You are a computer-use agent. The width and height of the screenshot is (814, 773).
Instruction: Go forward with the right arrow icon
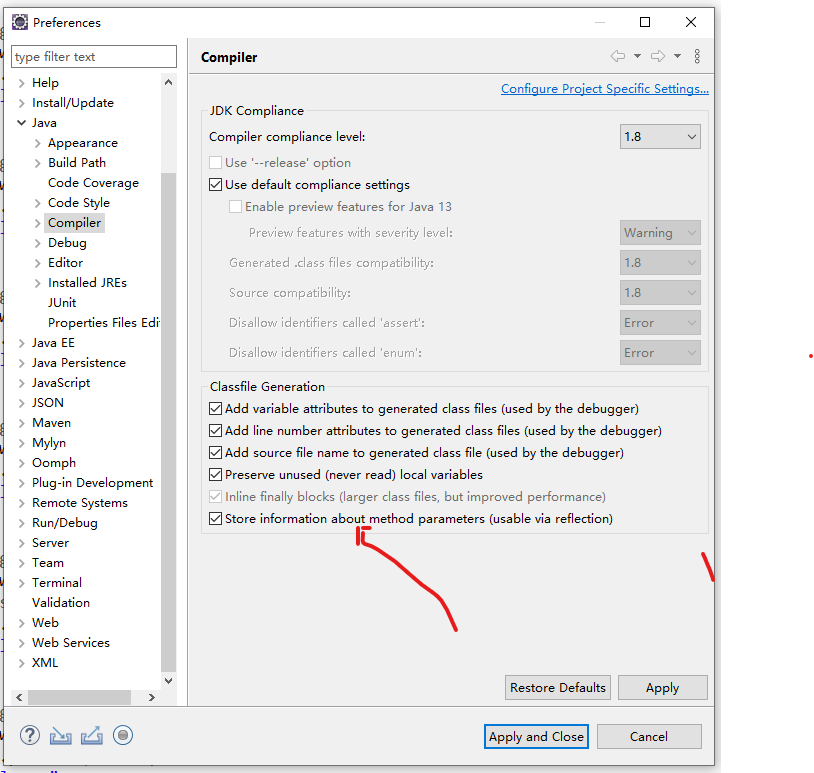point(658,56)
